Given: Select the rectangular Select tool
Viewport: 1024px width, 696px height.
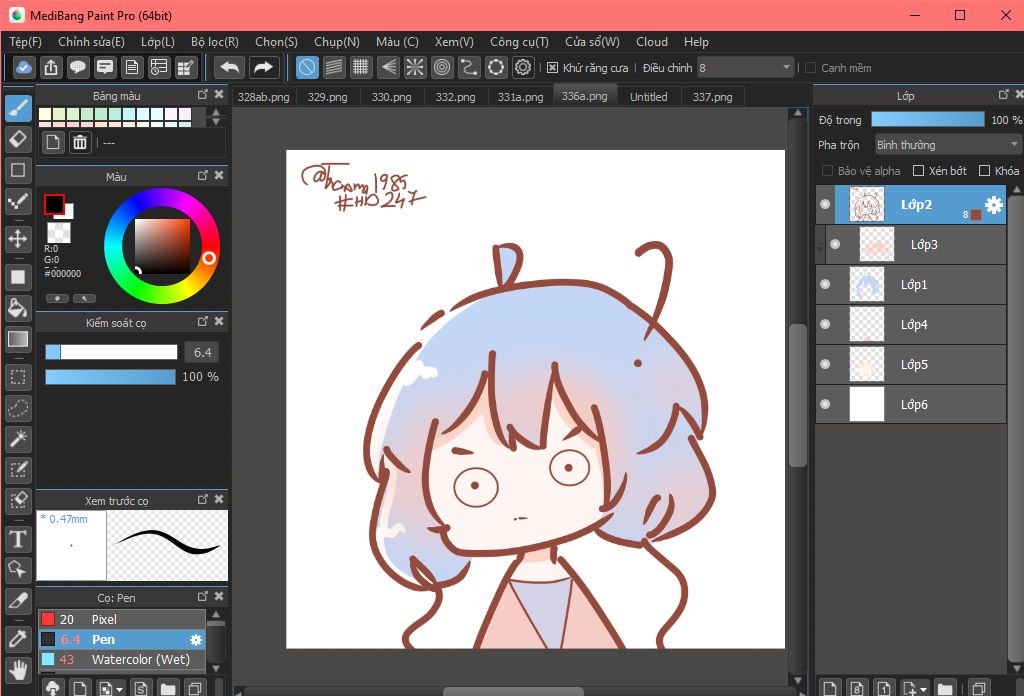Looking at the screenshot, I should (x=18, y=377).
